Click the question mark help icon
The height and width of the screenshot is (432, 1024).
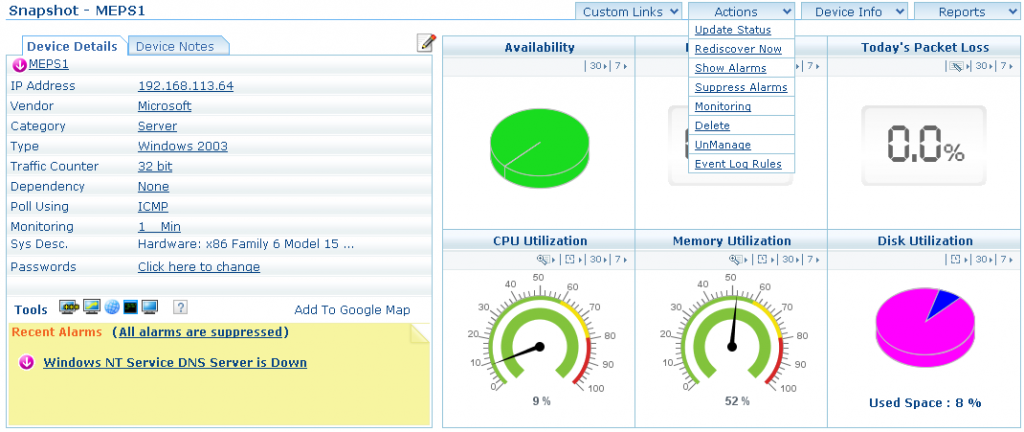click(x=180, y=307)
